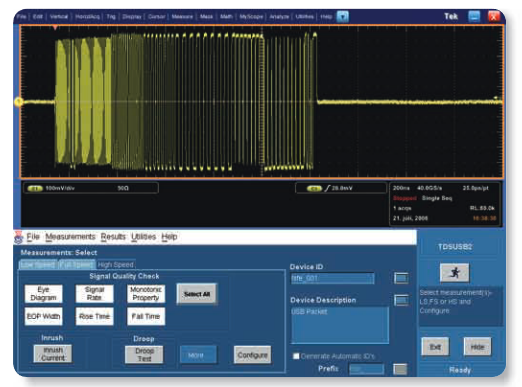Click the Hide button

(x=477, y=347)
